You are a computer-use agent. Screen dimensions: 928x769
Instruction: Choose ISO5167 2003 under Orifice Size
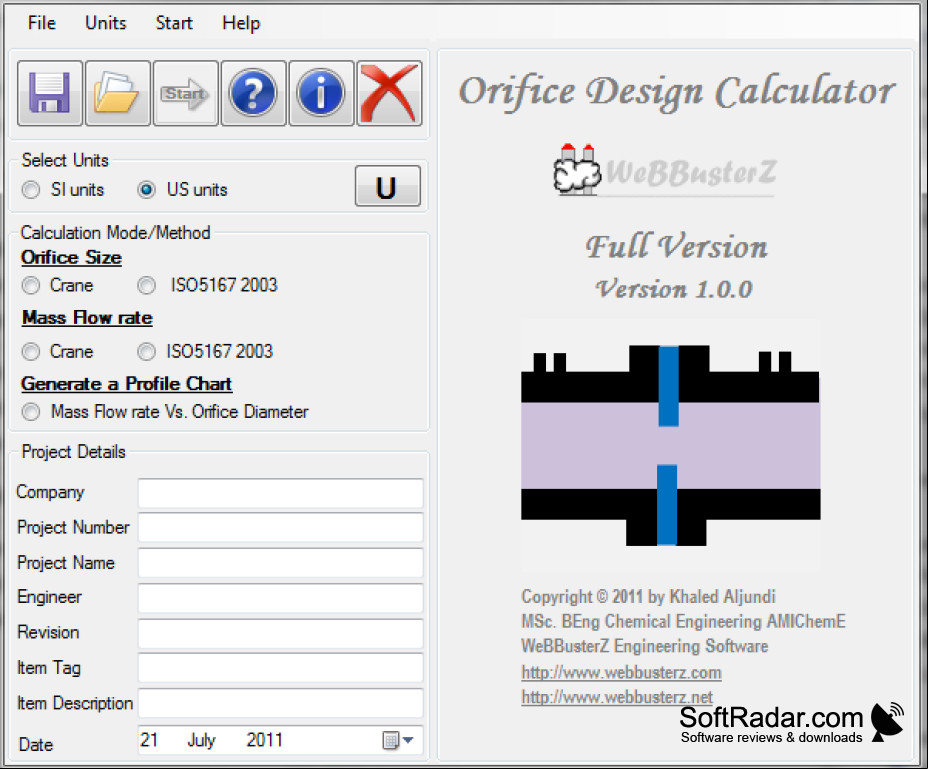(x=146, y=285)
